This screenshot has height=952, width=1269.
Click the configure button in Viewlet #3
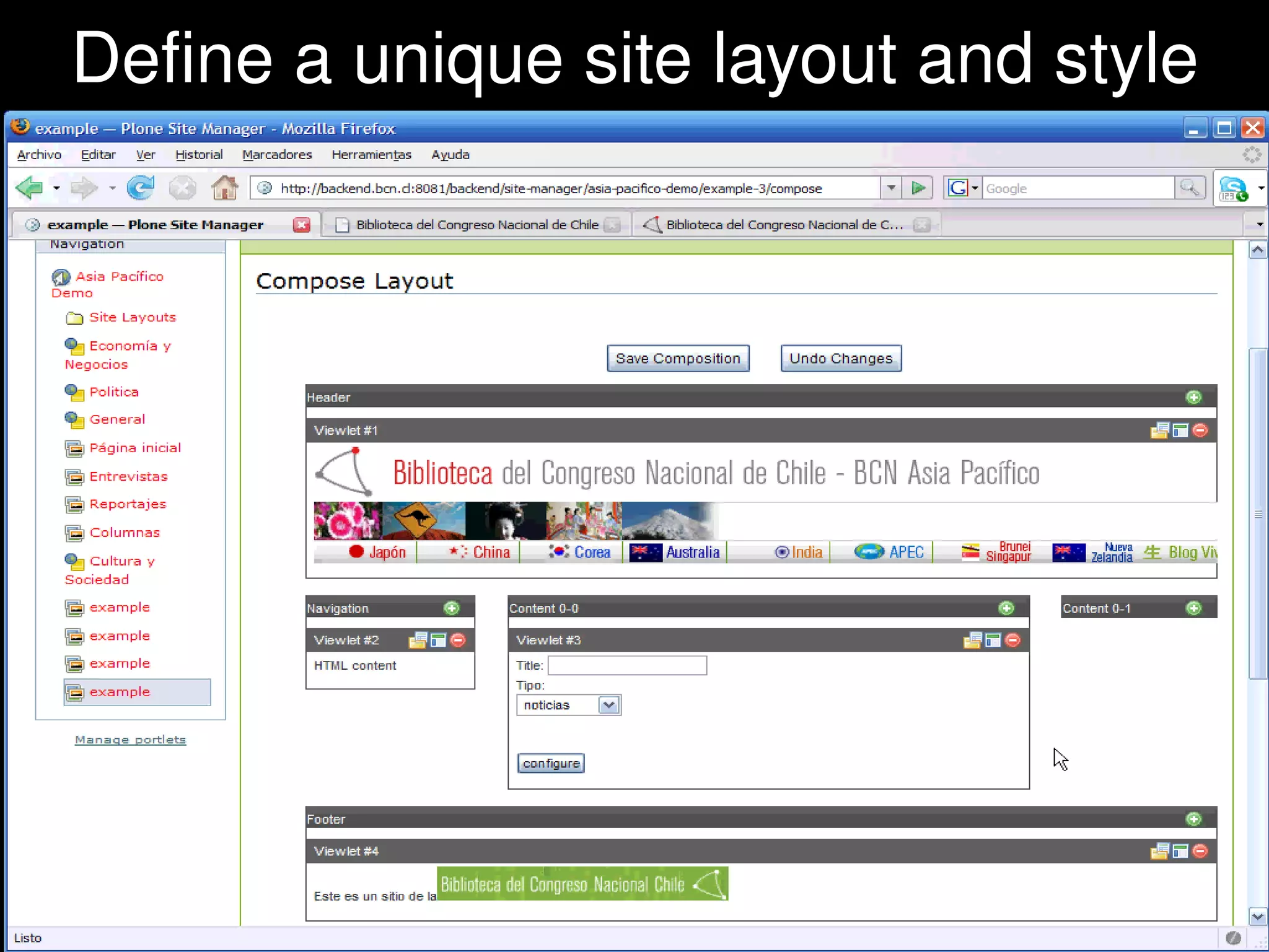click(x=551, y=764)
